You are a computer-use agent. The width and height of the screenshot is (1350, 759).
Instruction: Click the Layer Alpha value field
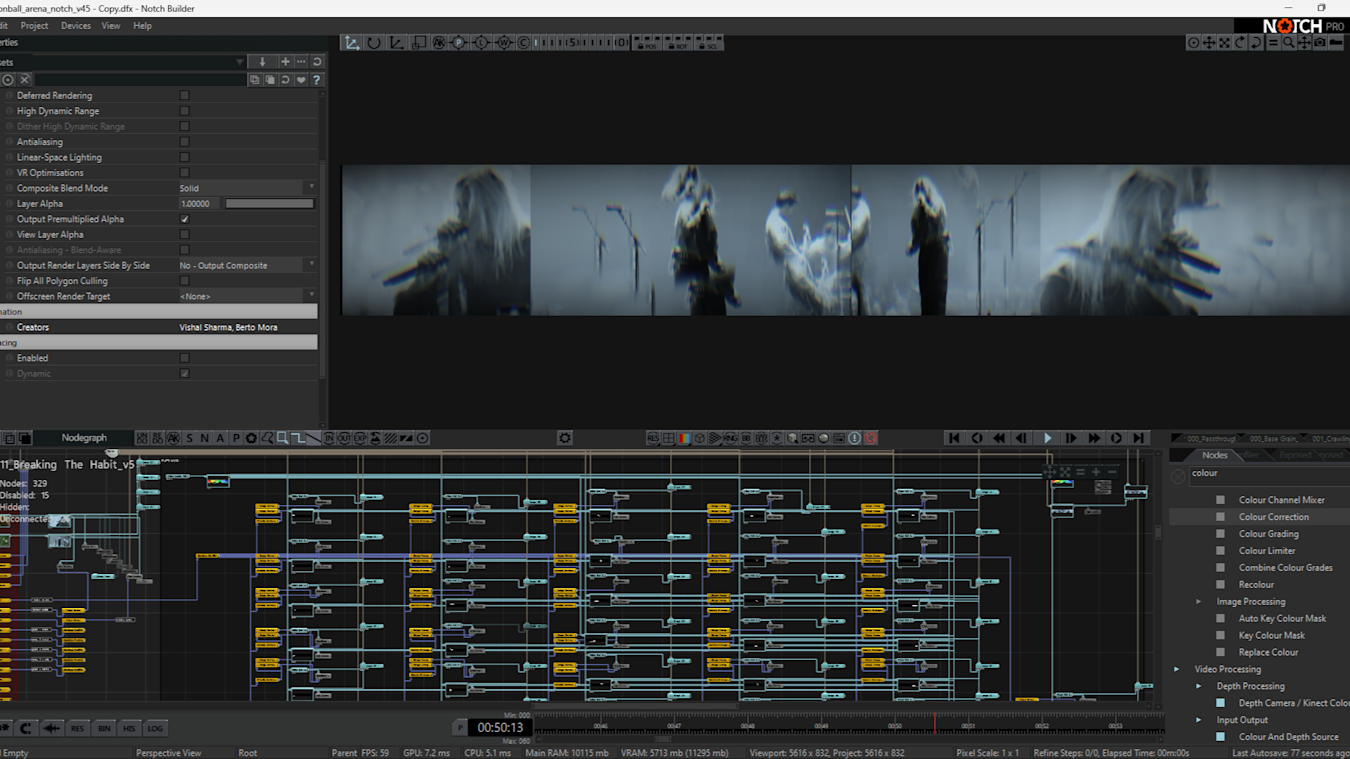pos(199,204)
